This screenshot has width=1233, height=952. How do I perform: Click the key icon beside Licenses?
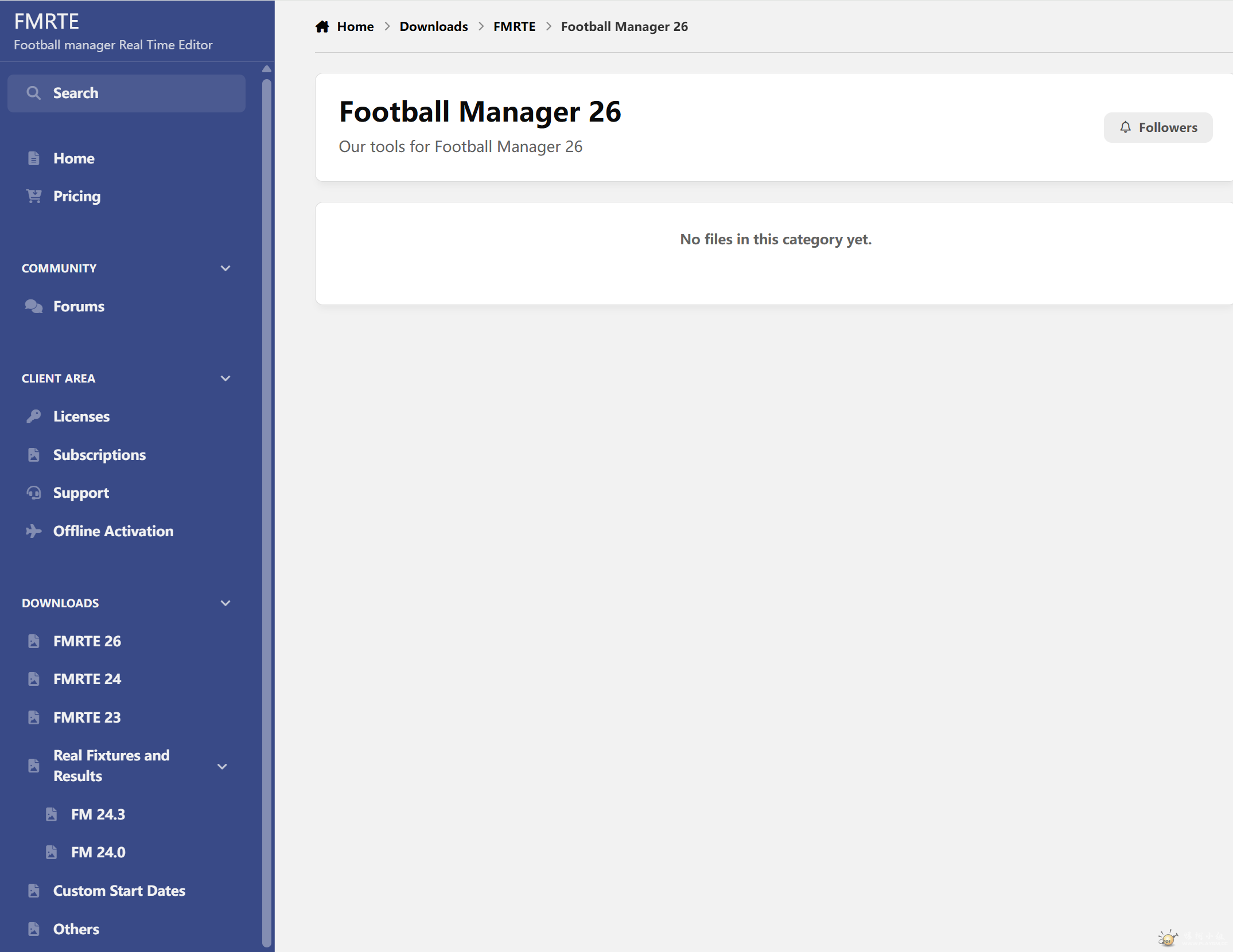point(34,416)
